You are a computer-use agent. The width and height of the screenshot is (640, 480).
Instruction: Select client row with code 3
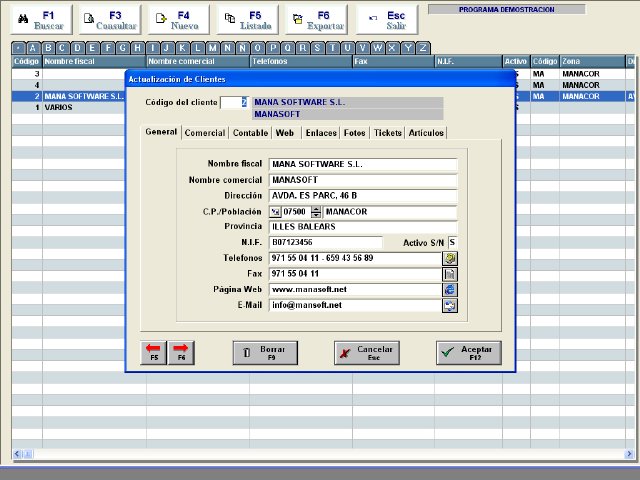[x=69, y=74]
